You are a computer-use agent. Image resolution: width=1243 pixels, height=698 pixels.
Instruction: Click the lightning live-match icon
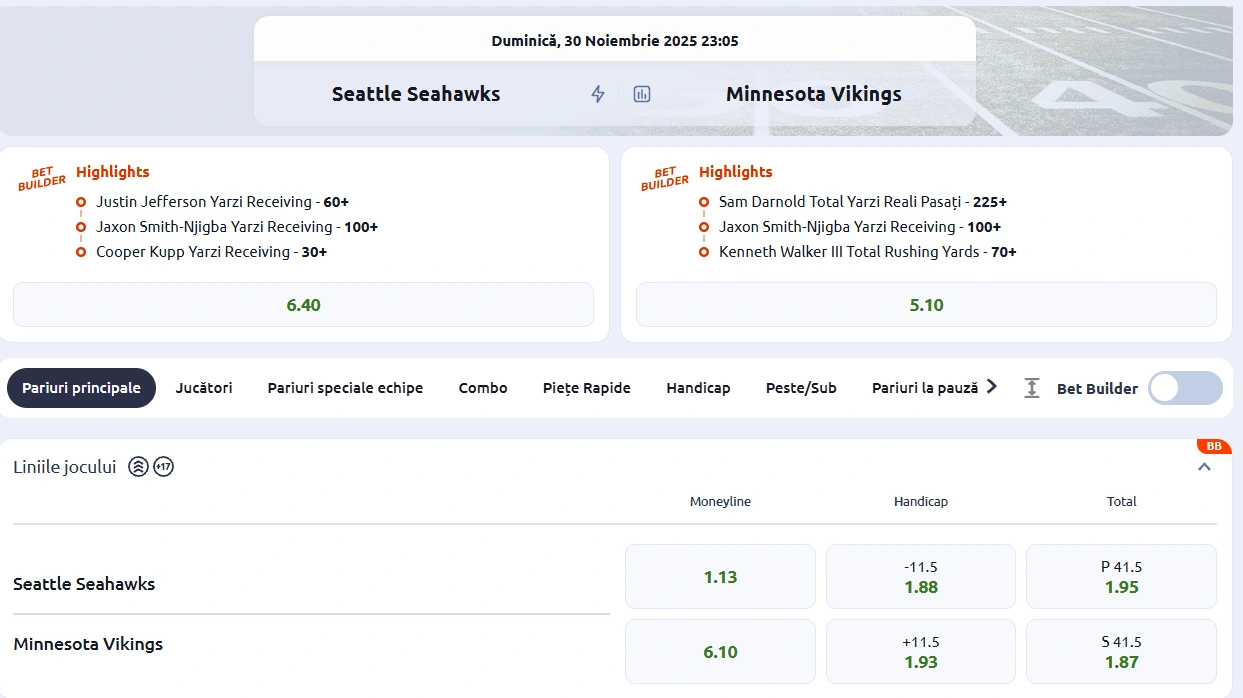point(597,93)
